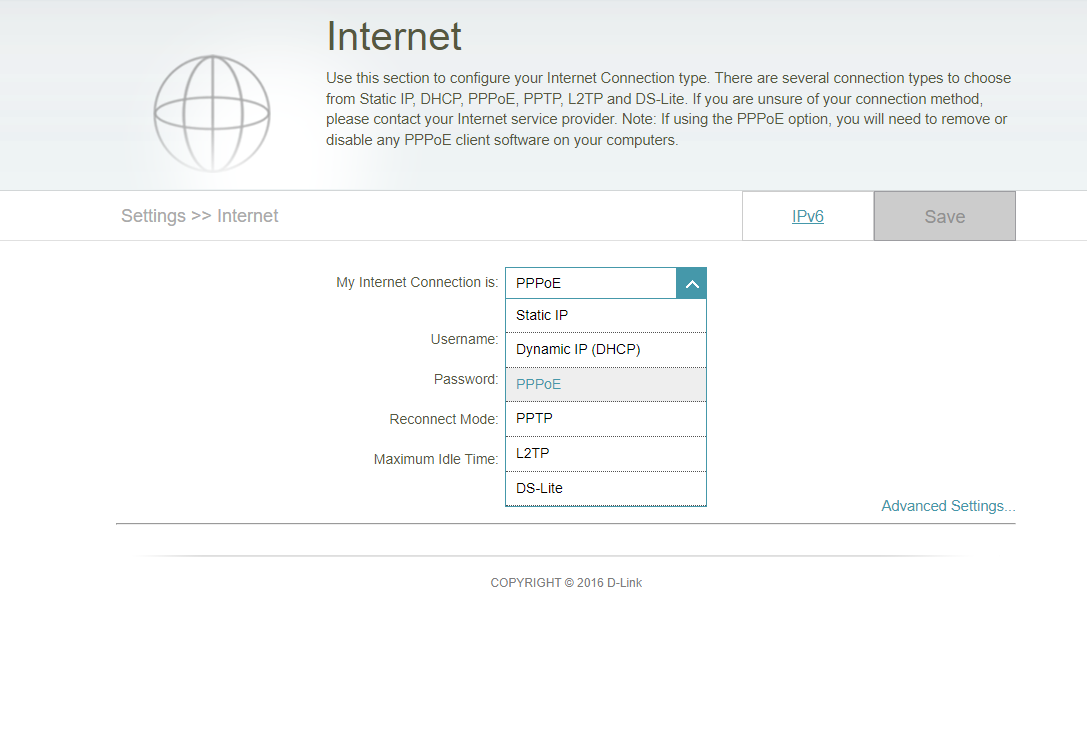This screenshot has height=748, width=1087.
Task: Open Advanced Settings link
Action: pos(948,506)
